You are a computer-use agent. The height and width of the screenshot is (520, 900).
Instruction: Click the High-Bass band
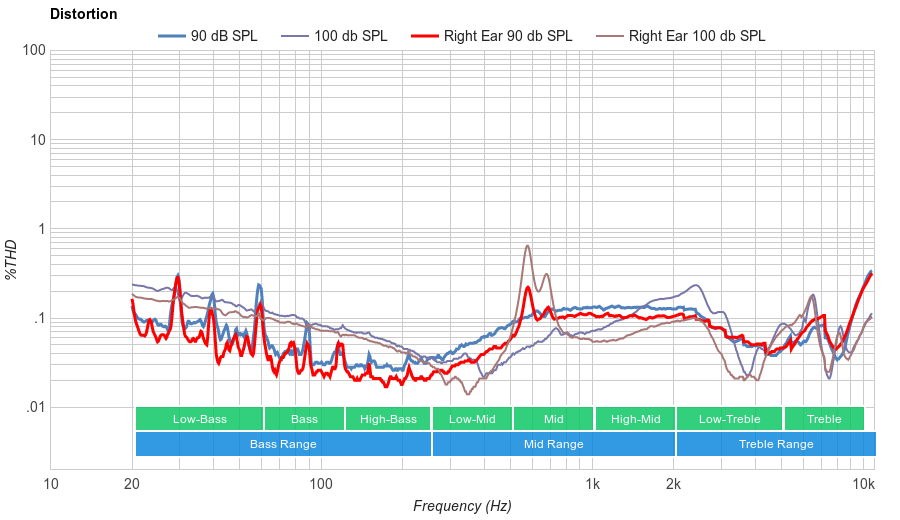388,419
